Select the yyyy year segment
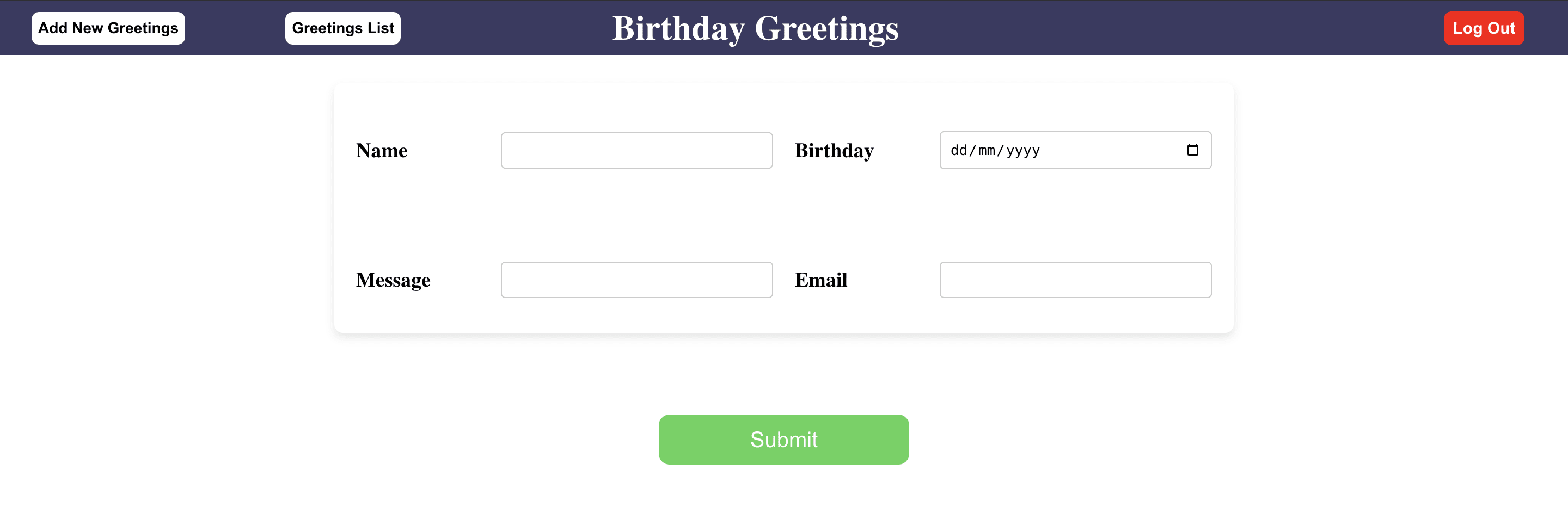 [1022, 151]
